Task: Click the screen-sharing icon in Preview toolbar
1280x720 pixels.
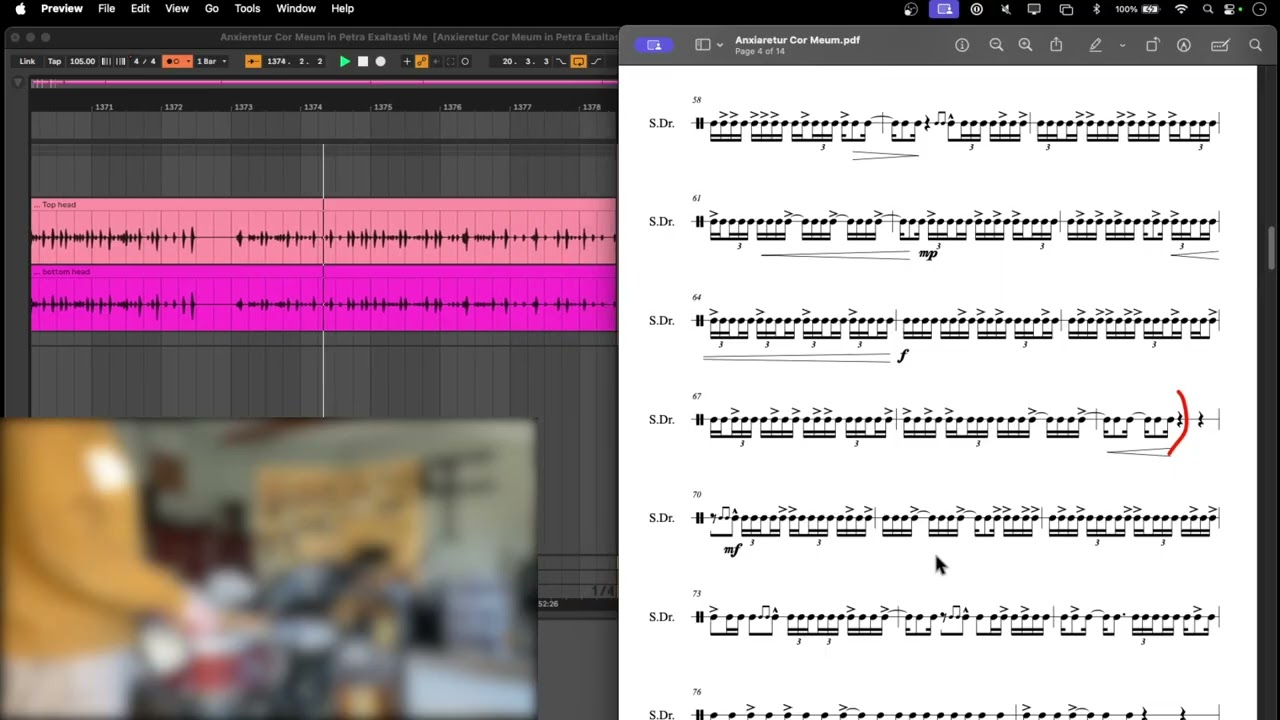Action: coord(654,45)
